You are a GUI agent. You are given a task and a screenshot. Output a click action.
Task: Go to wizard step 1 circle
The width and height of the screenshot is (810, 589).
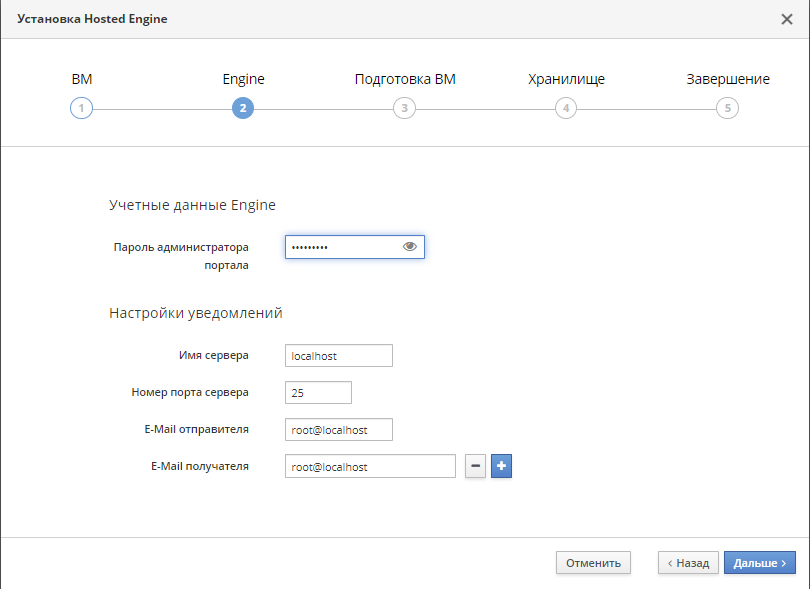pos(81,108)
